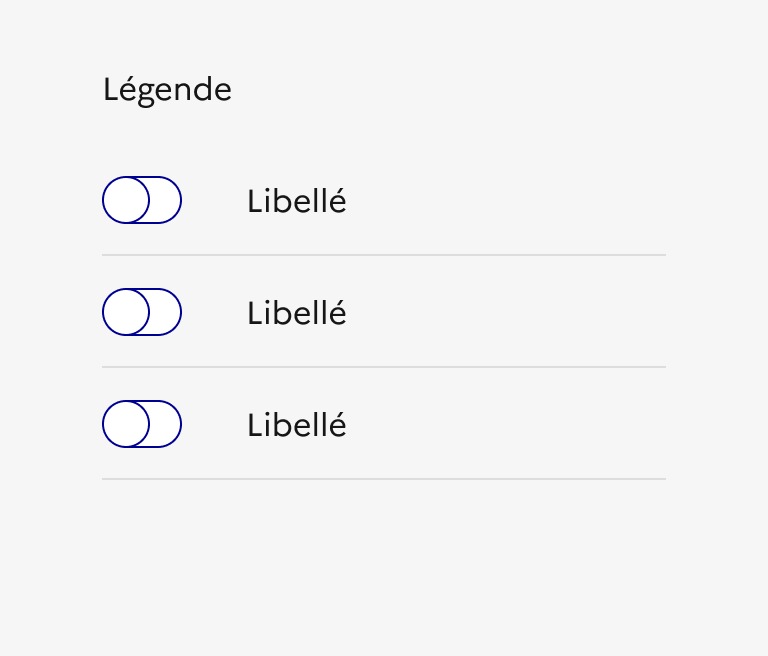Enable the second Libellé switch

pyautogui.click(x=142, y=312)
